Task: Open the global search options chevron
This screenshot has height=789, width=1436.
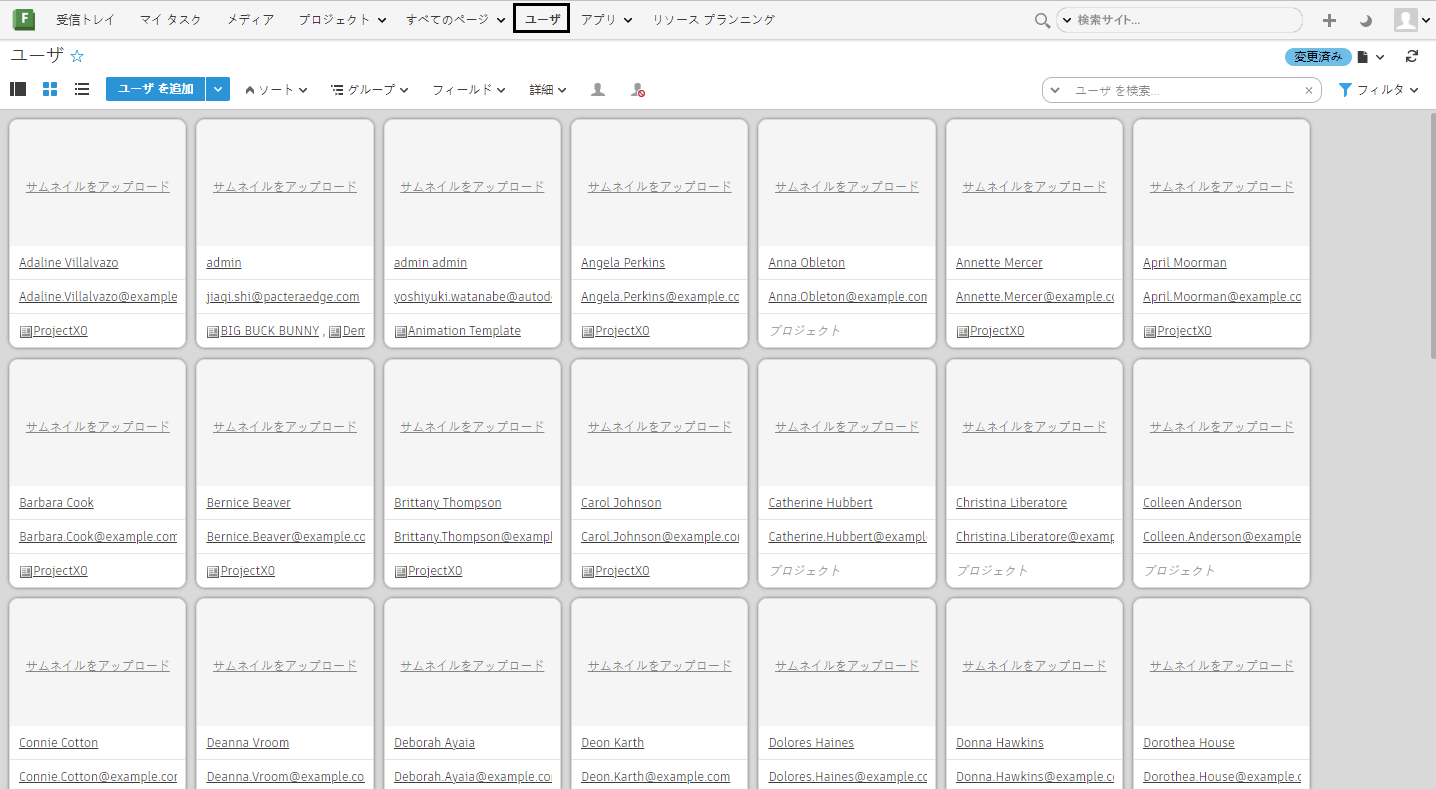Action: [1065, 20]
